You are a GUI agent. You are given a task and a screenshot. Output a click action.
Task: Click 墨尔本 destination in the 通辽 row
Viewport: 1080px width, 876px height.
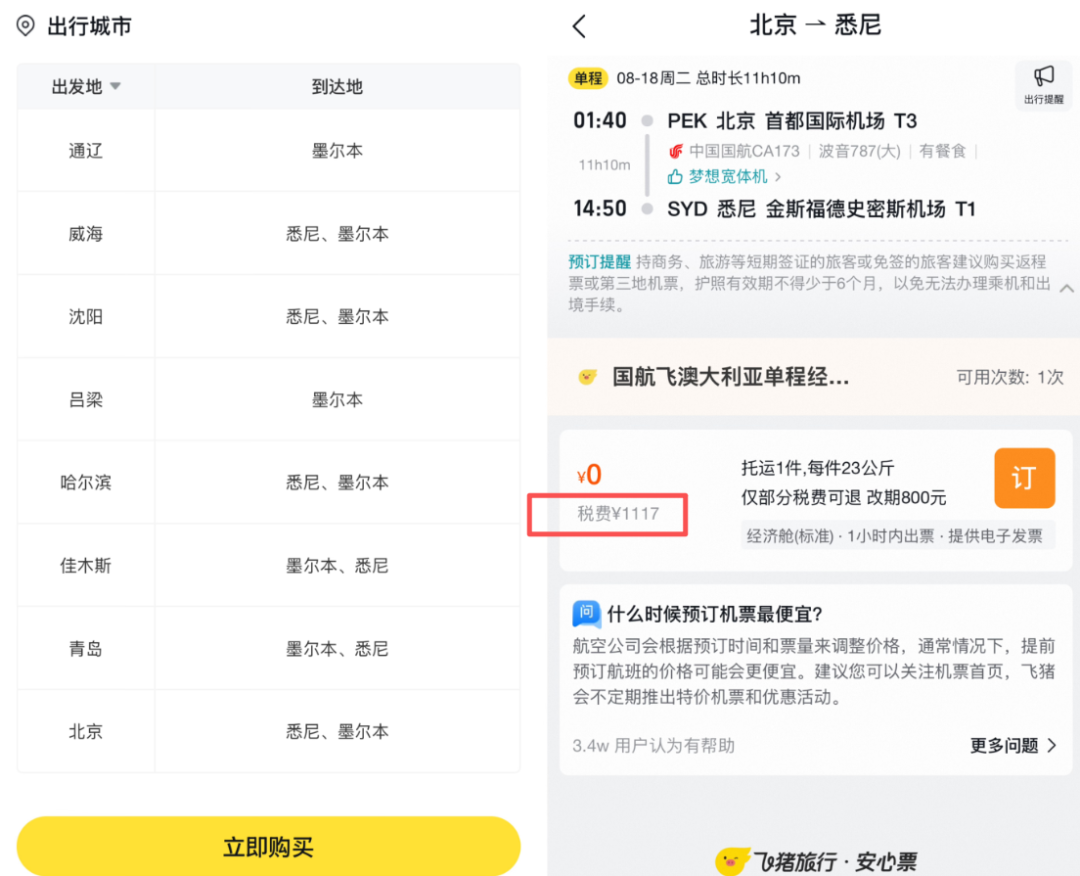[338, 151]
